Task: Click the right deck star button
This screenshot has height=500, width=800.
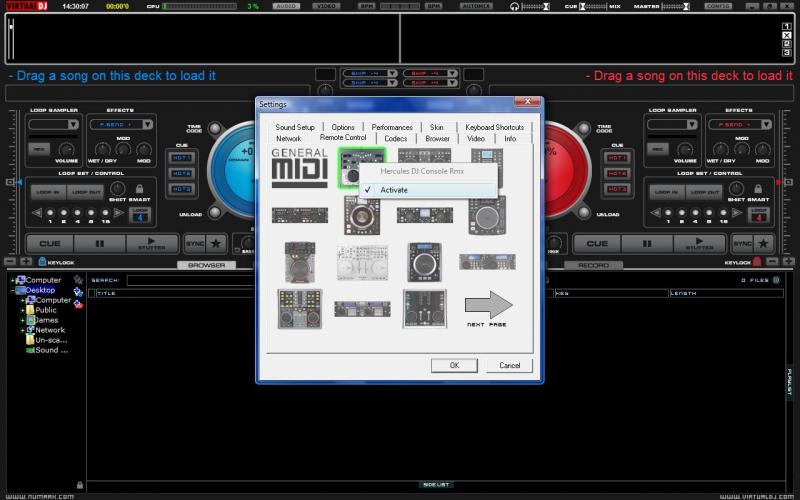Action: (763, 243)
